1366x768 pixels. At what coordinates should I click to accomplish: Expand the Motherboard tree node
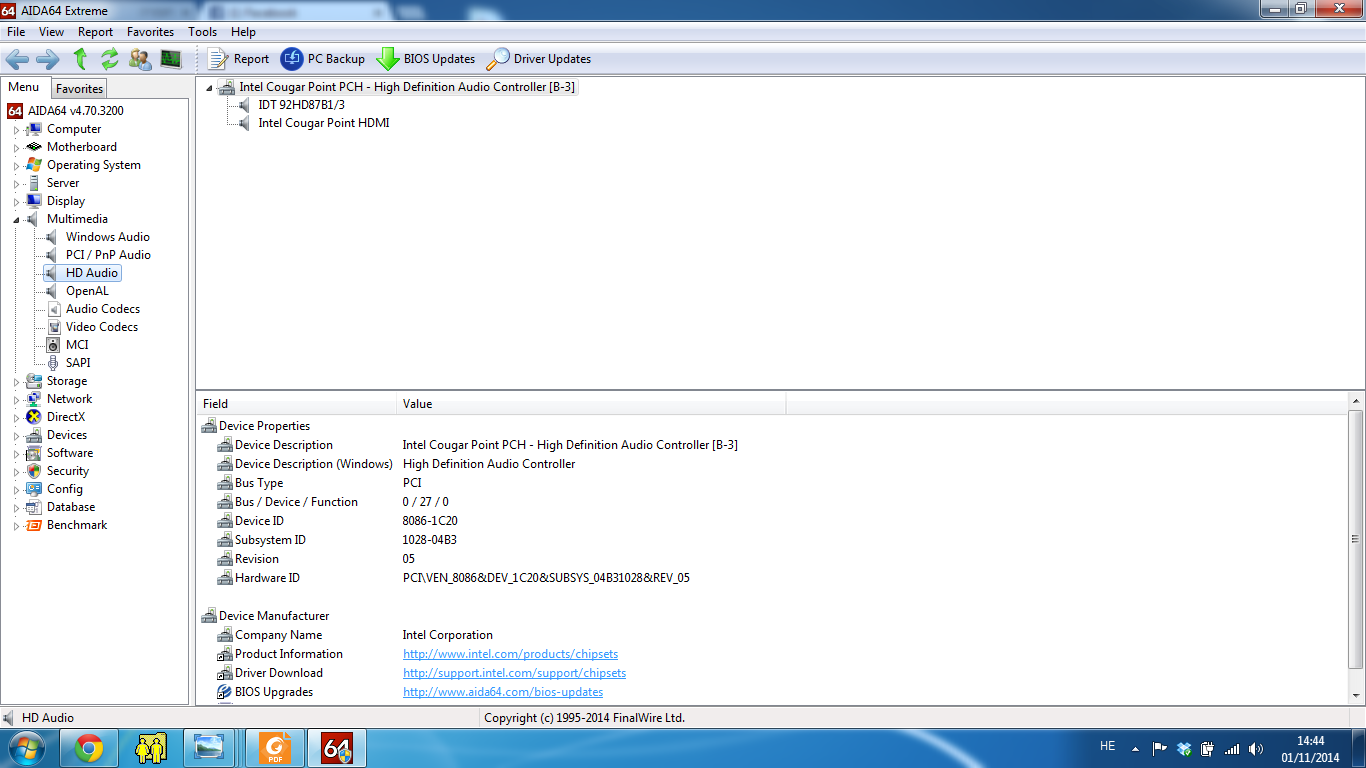coord(16,148)
